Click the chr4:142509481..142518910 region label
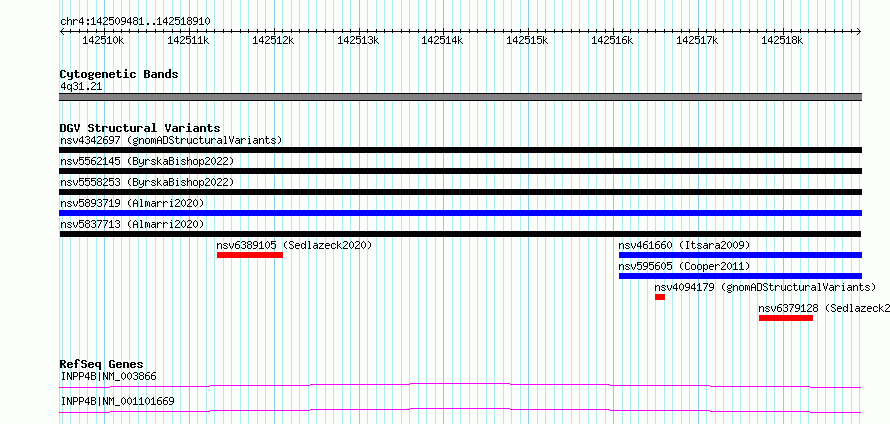Screen dimensions: 890x424 coord(135,21)
